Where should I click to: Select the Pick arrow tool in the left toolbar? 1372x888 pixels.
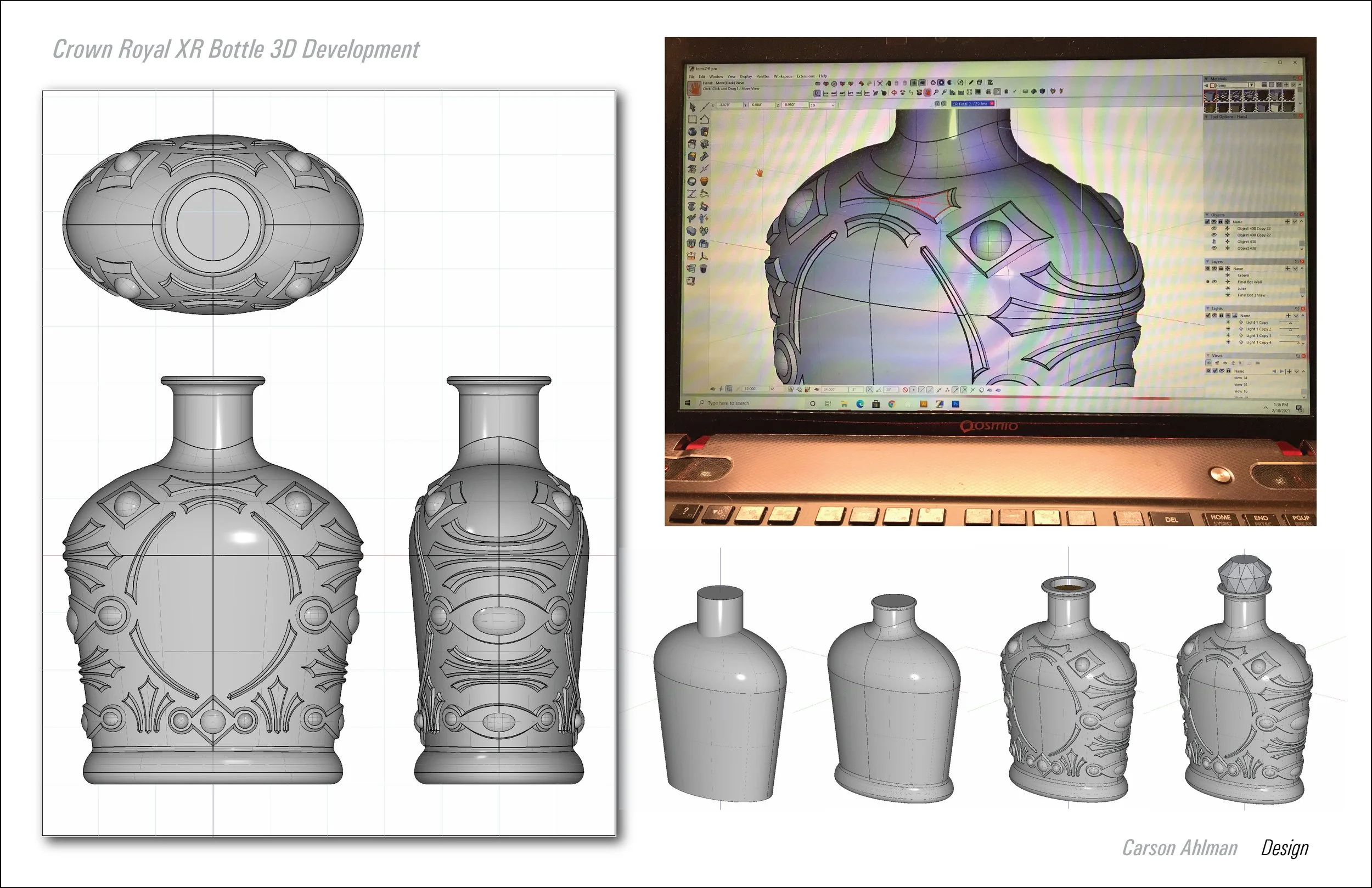693,107
